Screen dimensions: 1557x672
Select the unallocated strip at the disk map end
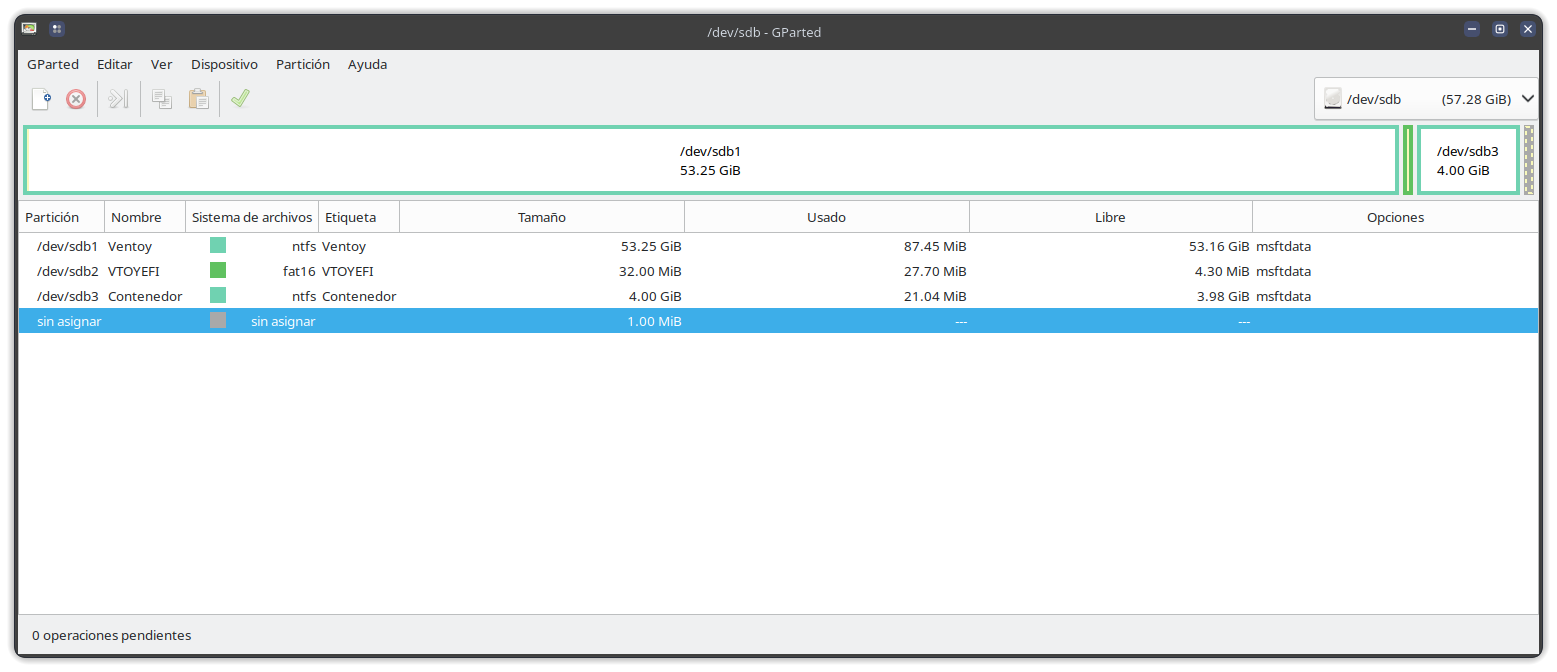pyautogui.click(x=1529, y=160)
